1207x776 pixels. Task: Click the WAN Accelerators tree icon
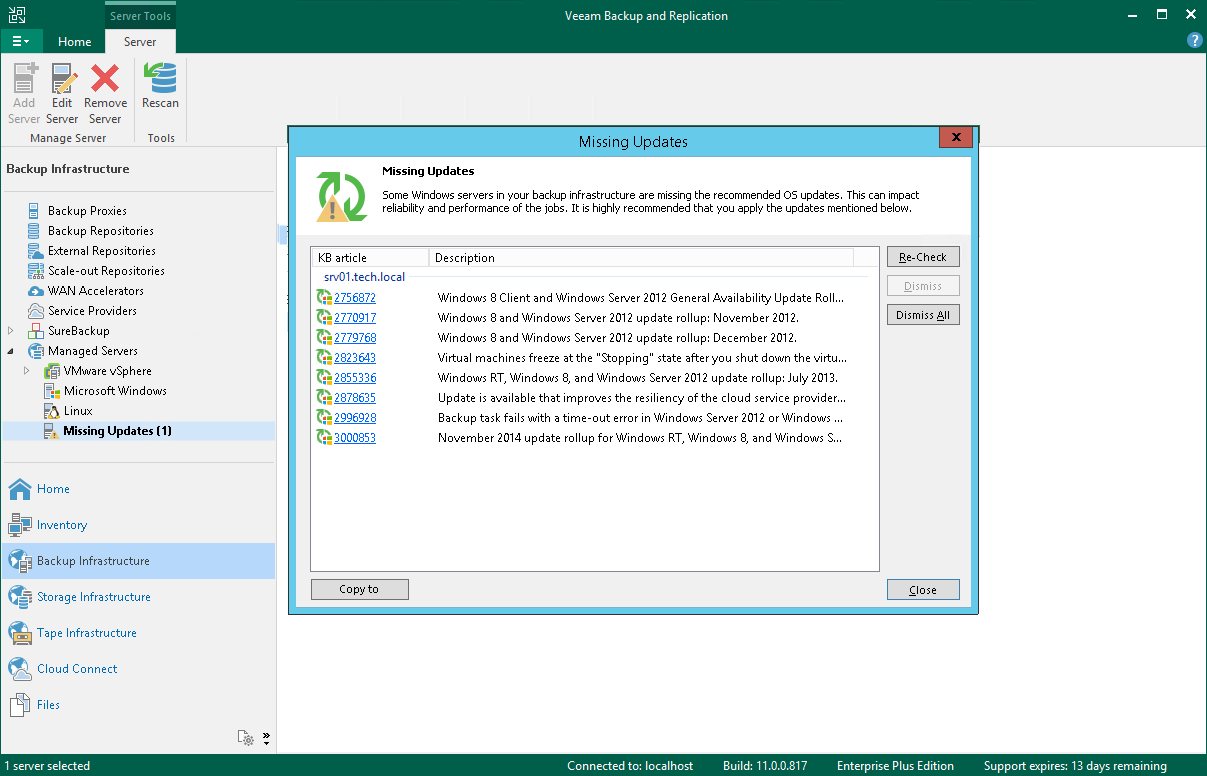(36, 291)
